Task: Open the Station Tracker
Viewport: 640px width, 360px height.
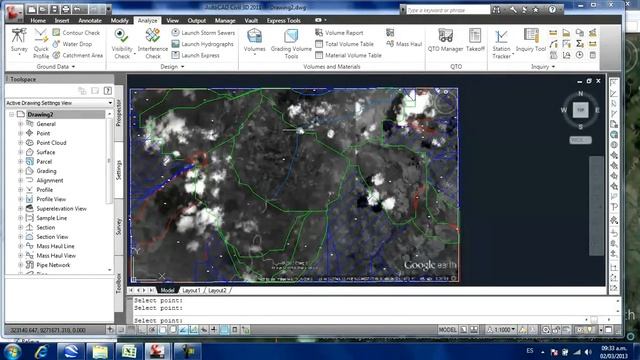Action: click(501, 43)
